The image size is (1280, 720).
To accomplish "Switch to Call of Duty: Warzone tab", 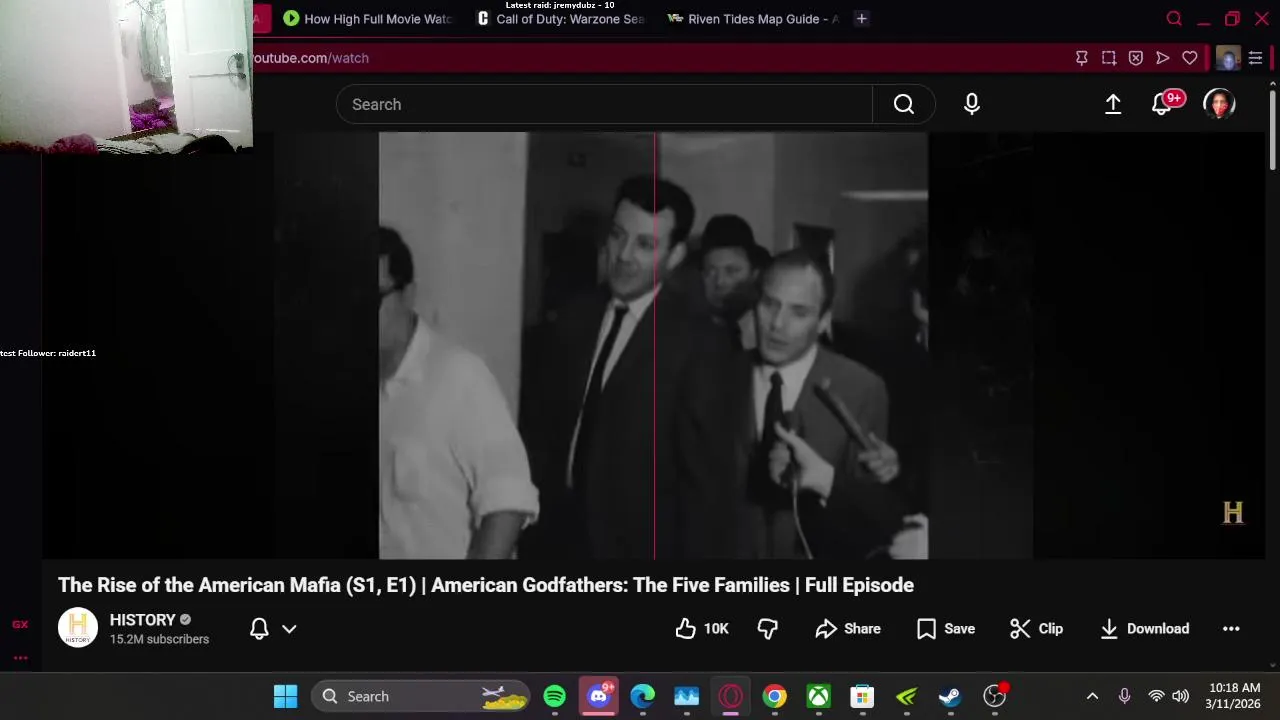I will click(x=561, y=19).
